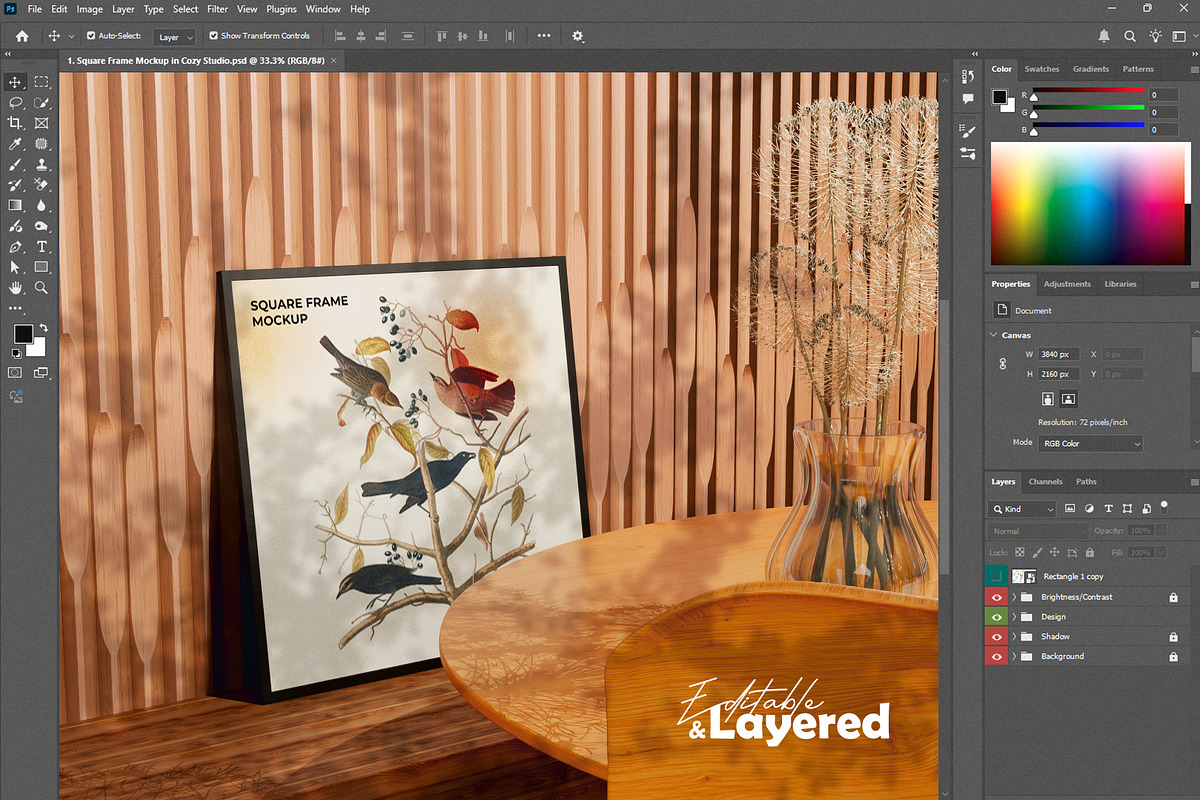The width and height of the screenshot is (1200, 800).
Task: Switch to the Adjustments tab
Action: coord(1067,284)
